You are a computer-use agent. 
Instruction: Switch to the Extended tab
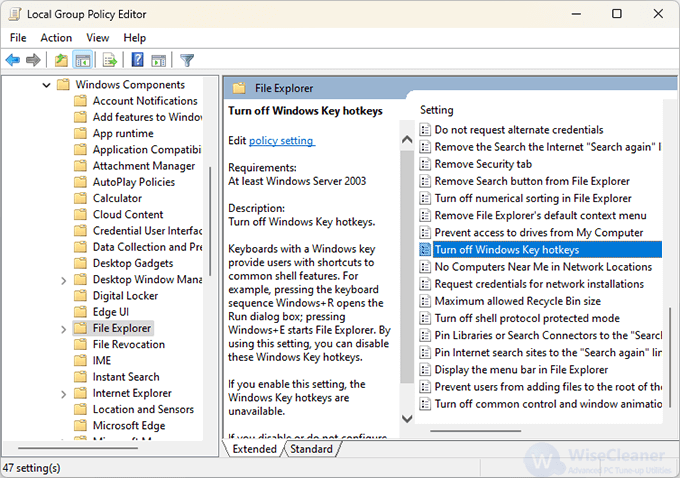coord(255,449)
